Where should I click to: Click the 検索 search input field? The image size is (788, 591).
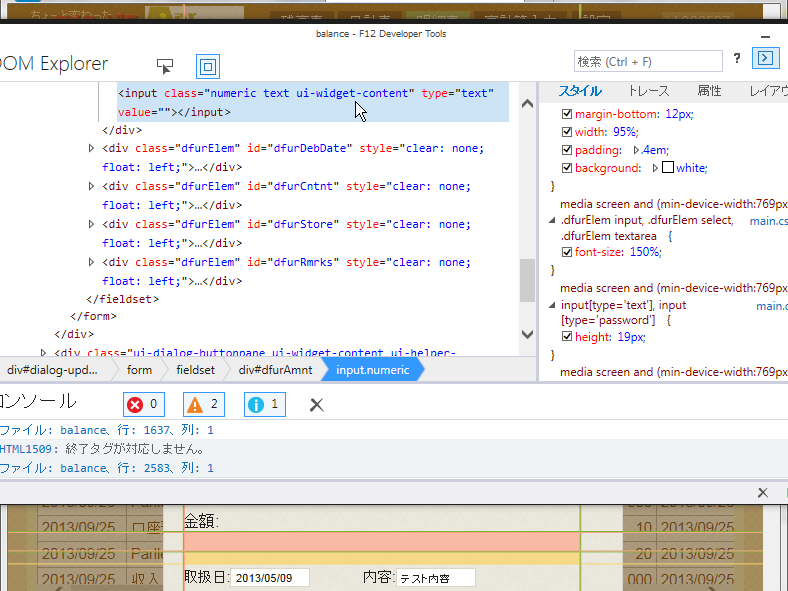[647, 61]
